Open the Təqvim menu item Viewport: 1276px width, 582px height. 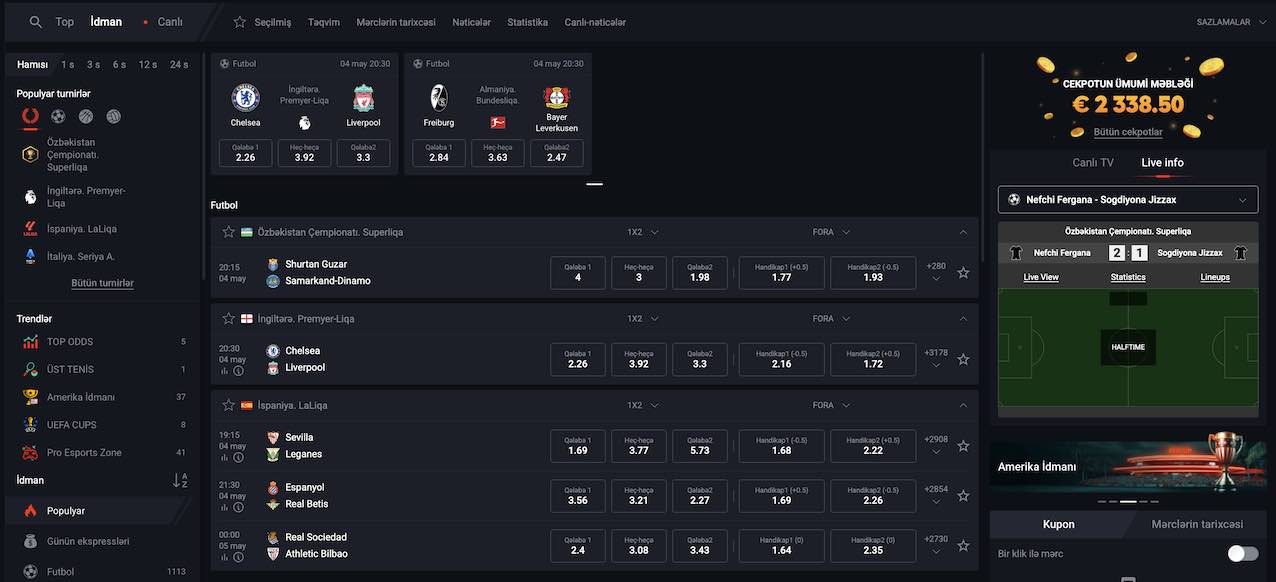pyautogui.click(x=324, y=22)
